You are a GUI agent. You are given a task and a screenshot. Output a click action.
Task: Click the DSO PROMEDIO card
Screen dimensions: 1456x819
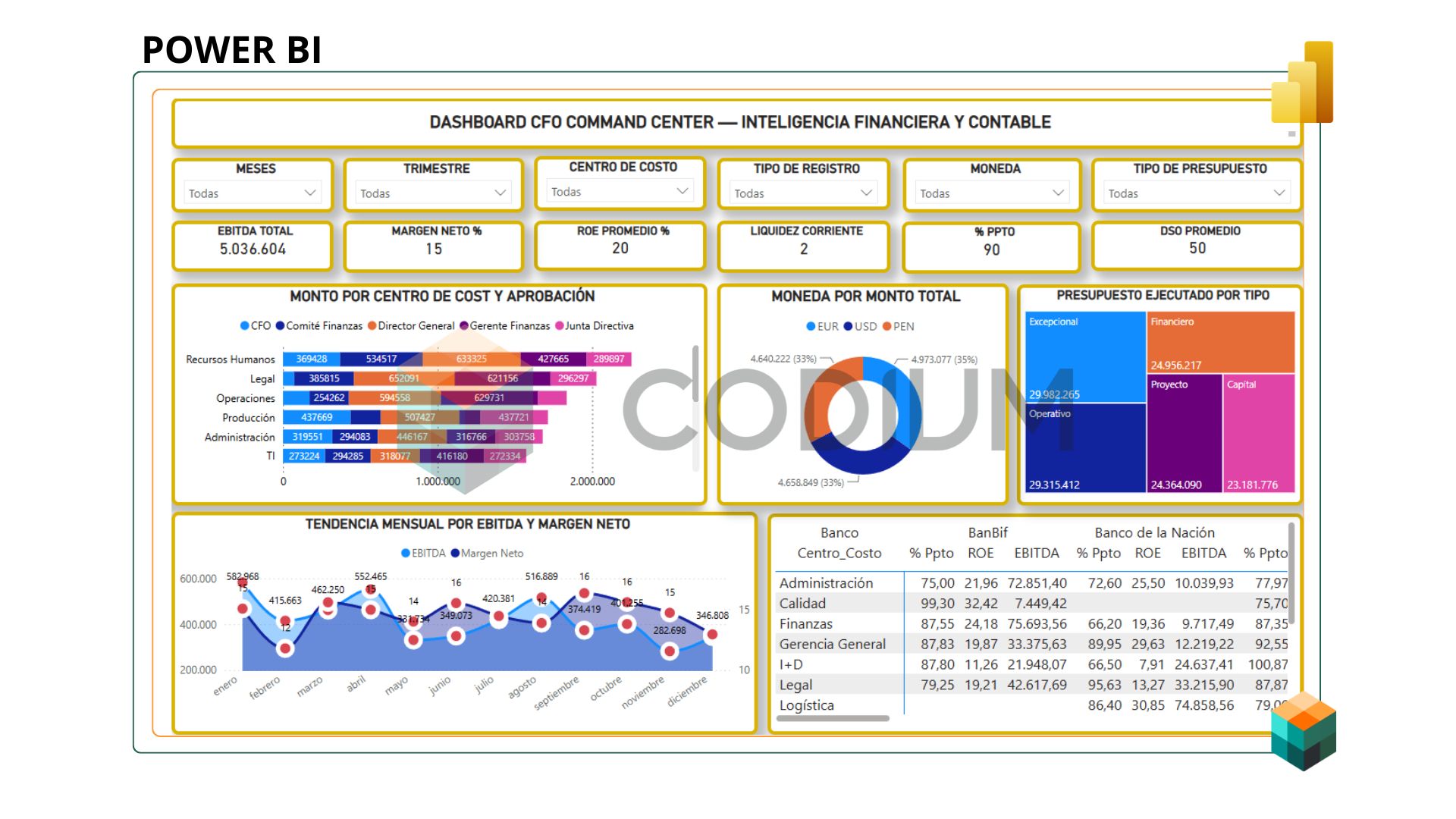click(1197, 245)
